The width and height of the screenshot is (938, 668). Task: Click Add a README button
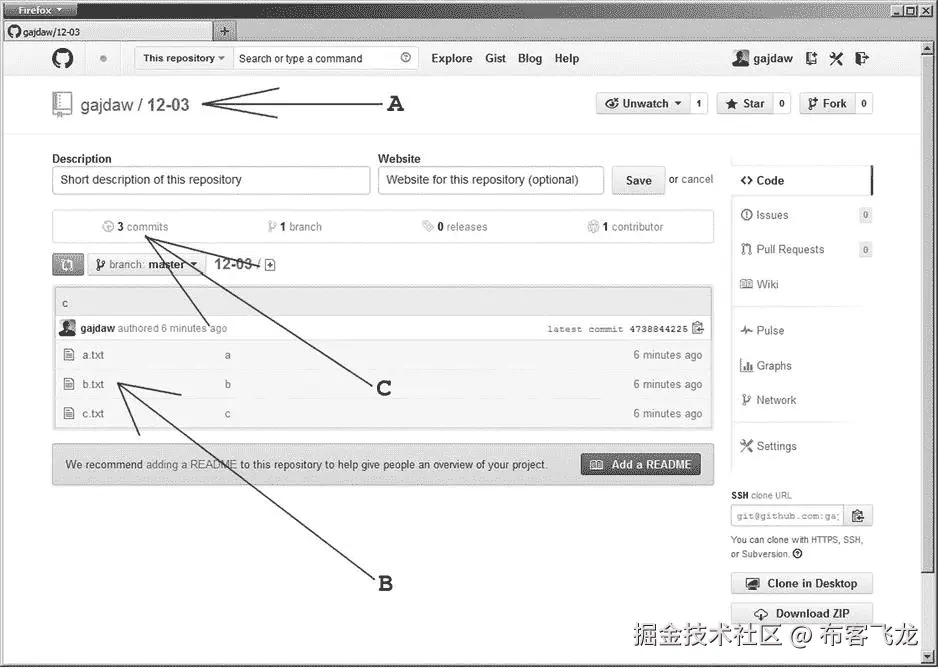click(641, 464)
